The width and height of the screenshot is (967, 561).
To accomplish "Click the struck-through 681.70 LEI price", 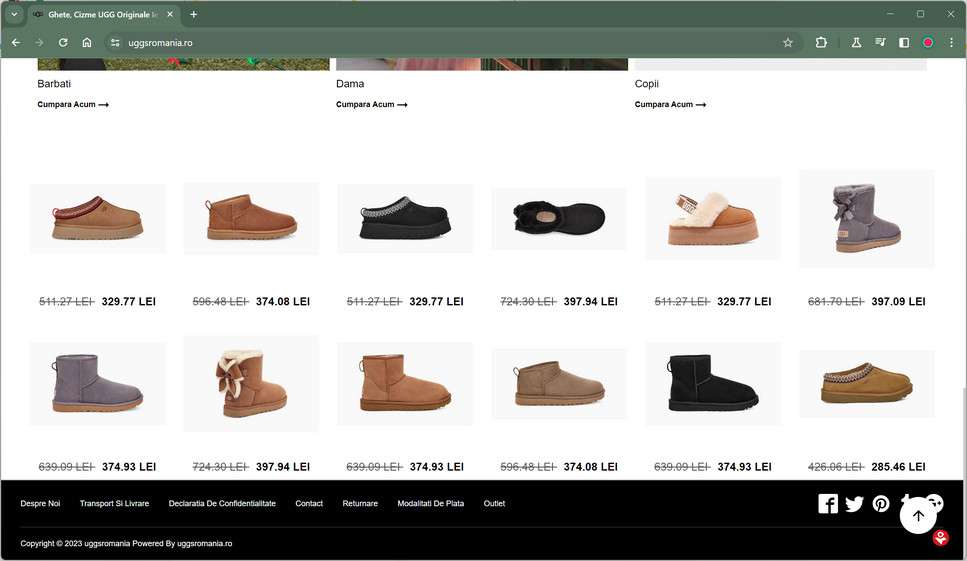I will coord(836,301).
